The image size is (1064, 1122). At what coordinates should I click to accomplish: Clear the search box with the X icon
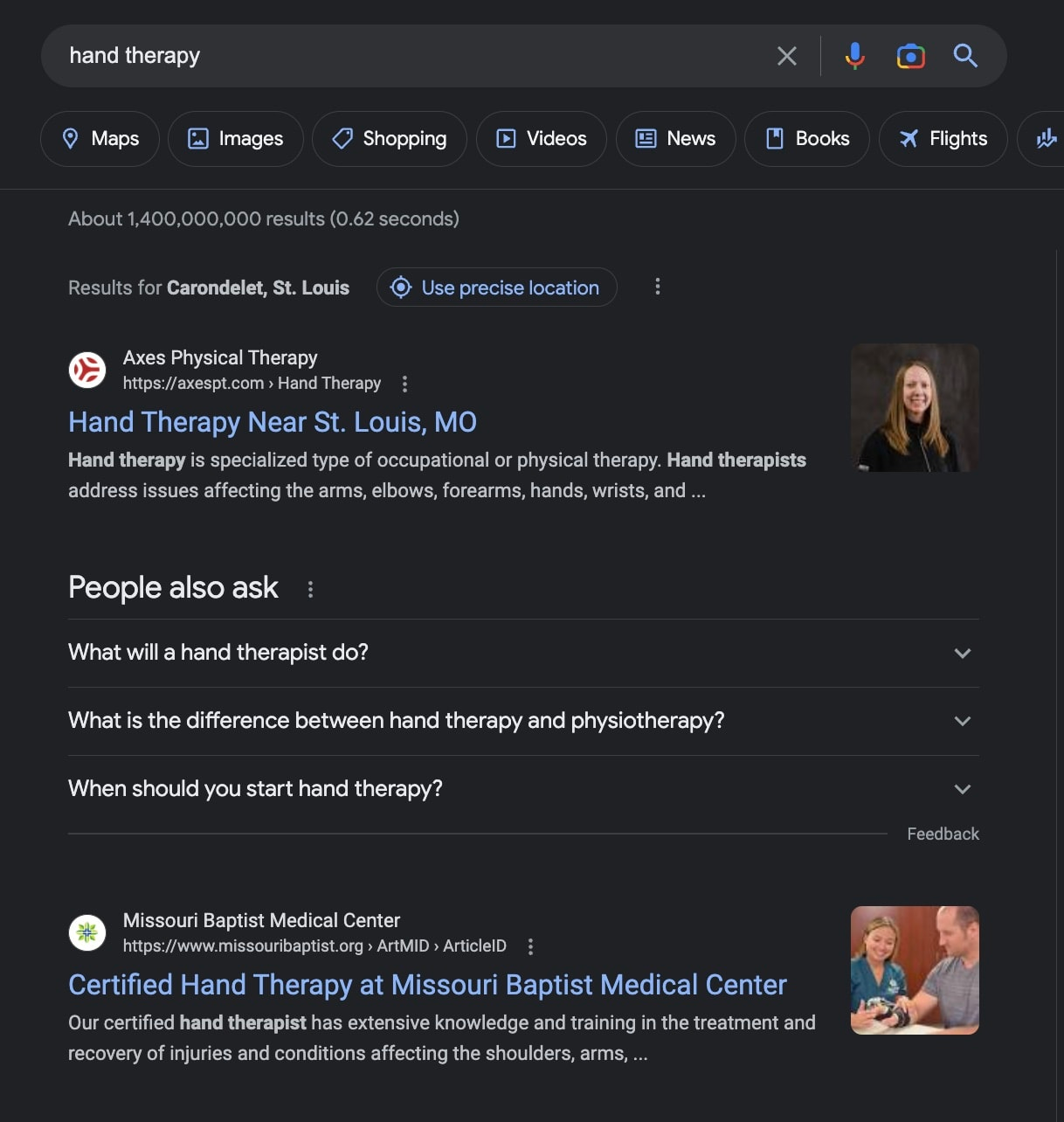(x=786, y=56)
